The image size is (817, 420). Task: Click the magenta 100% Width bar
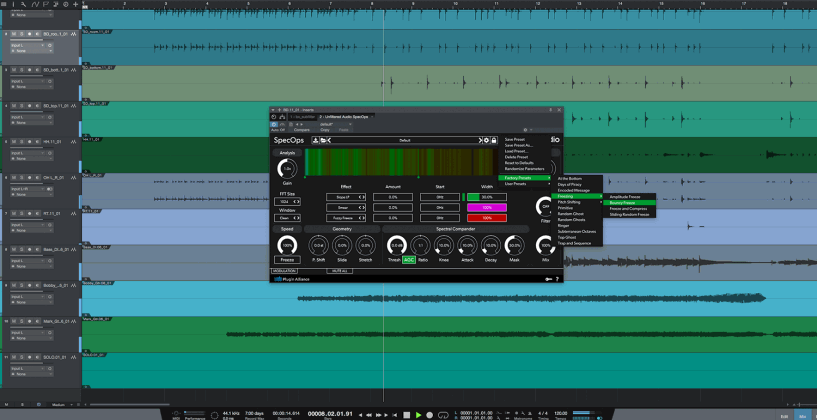point(487,207)
